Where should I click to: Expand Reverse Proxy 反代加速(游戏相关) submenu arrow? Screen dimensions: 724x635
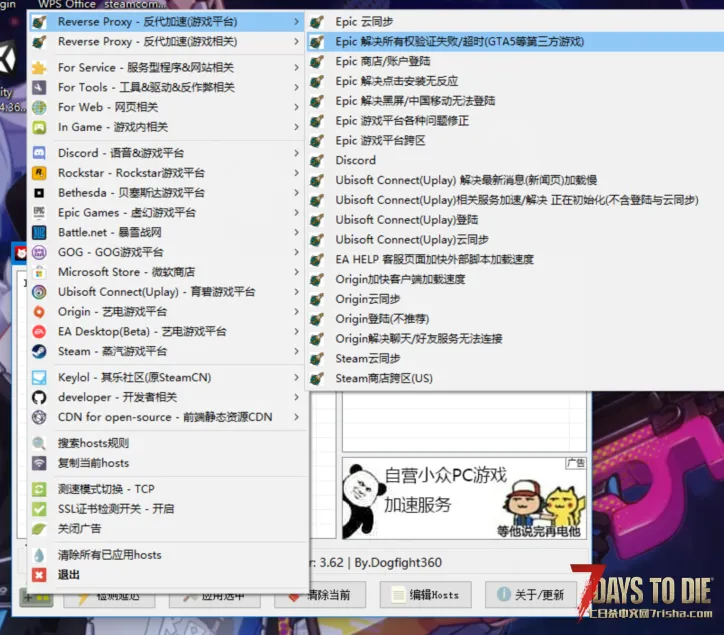[296, 42]
